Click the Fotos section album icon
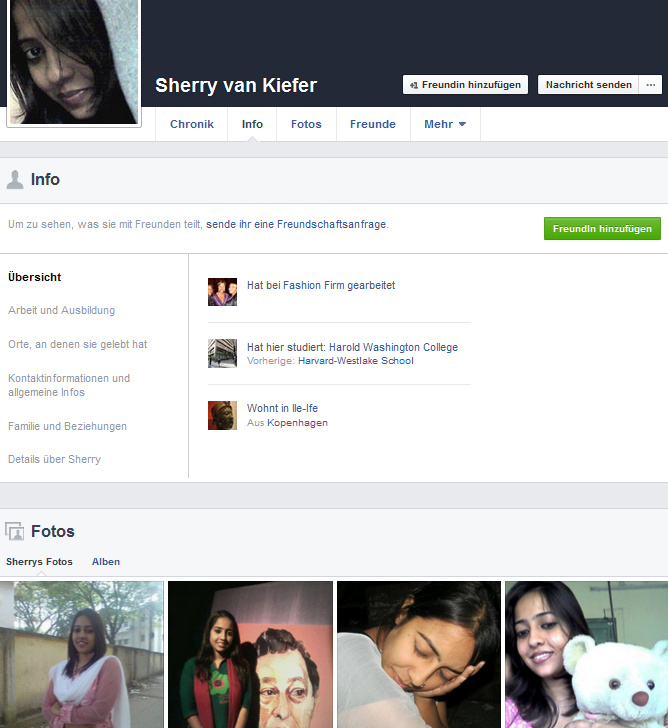The image size is (668, 728). (x=15, y=531)
